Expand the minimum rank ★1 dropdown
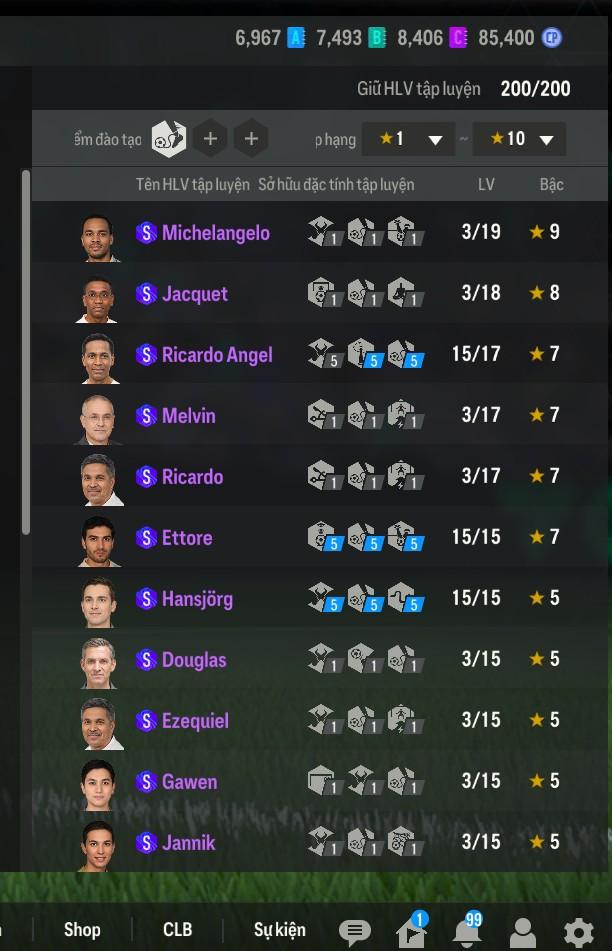Screen dimensions: 612x951 click(408, 139)
